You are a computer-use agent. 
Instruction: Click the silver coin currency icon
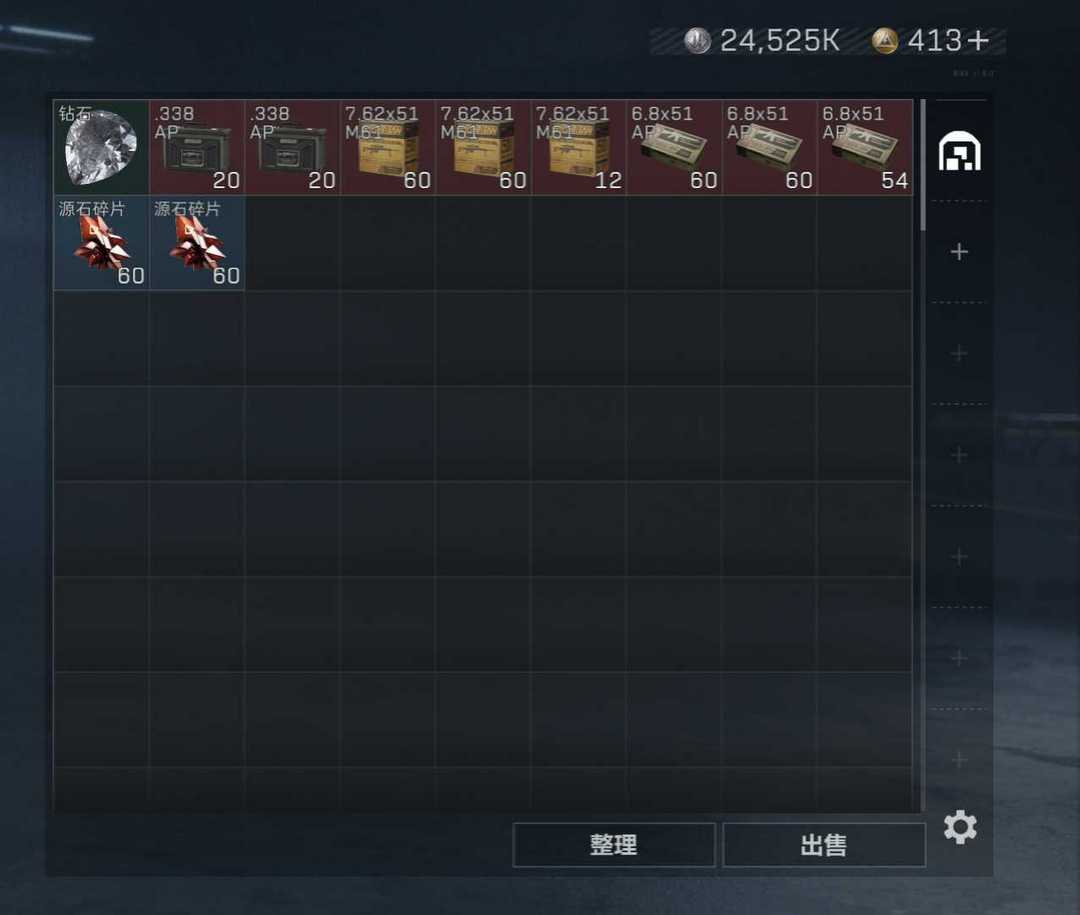point(697,41)
